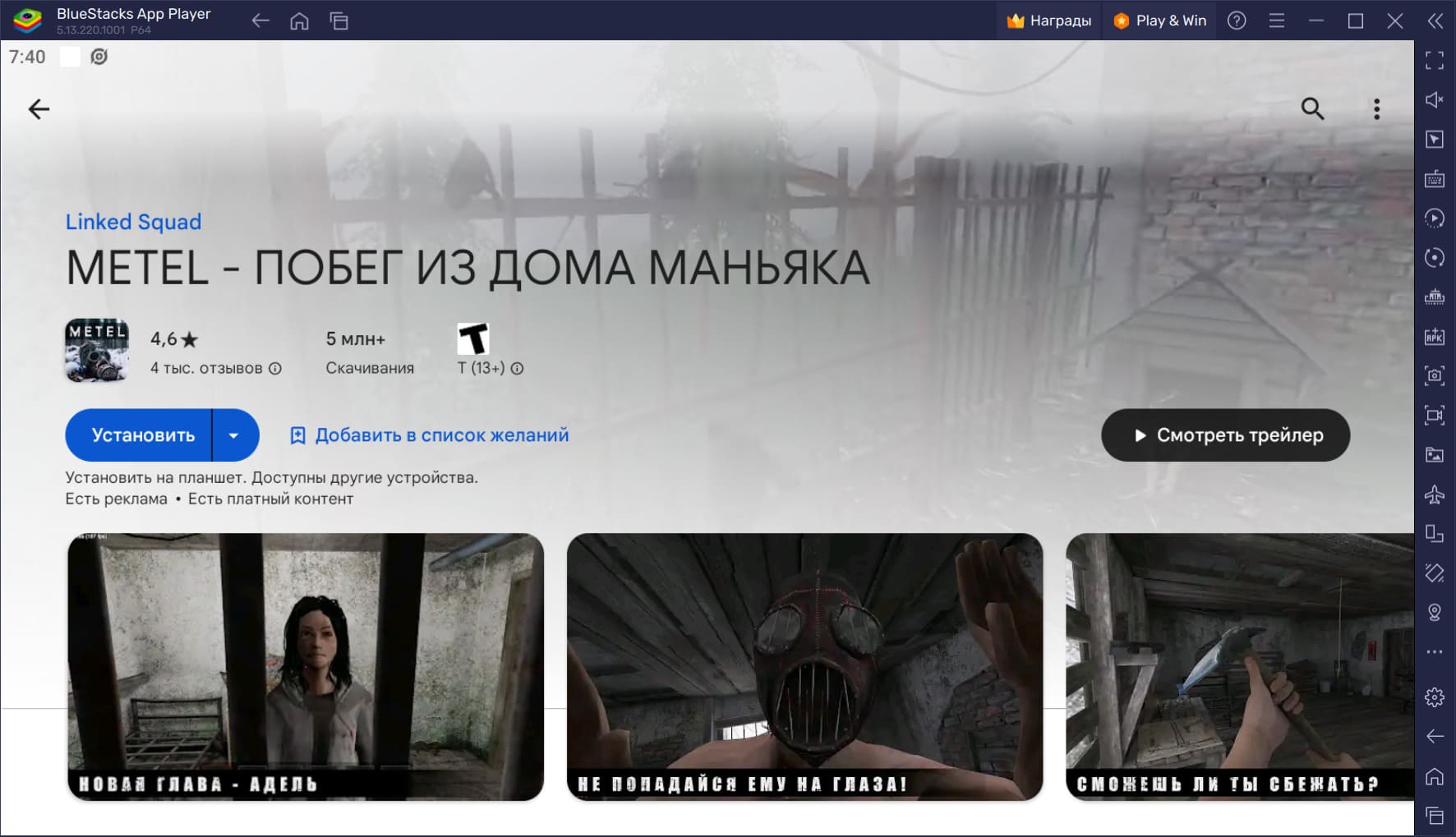Open the Play & Win button

[1159, 21]
